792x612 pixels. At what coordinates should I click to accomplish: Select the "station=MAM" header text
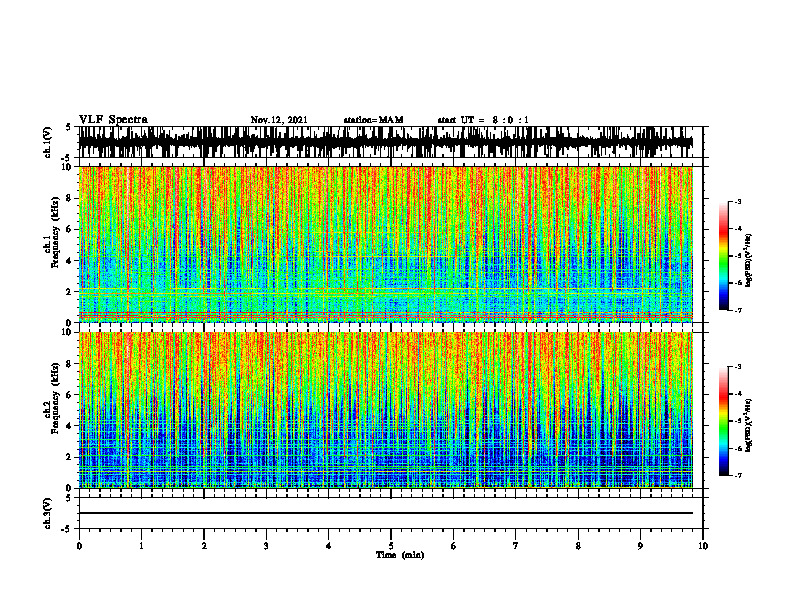(x=373, y=120)
